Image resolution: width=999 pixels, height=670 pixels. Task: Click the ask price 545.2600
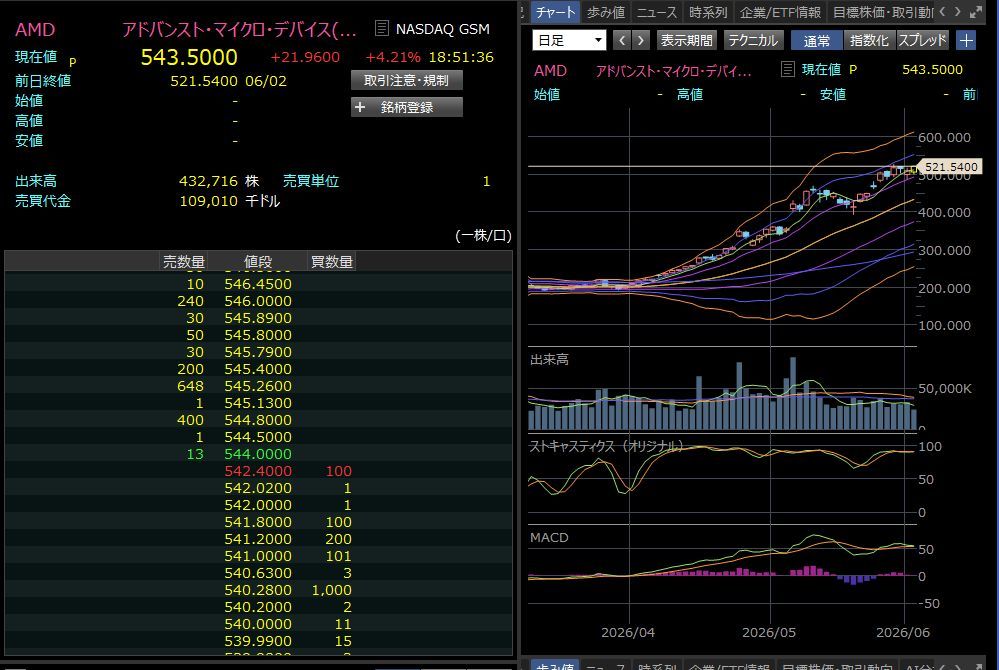[x=257, y=386]
